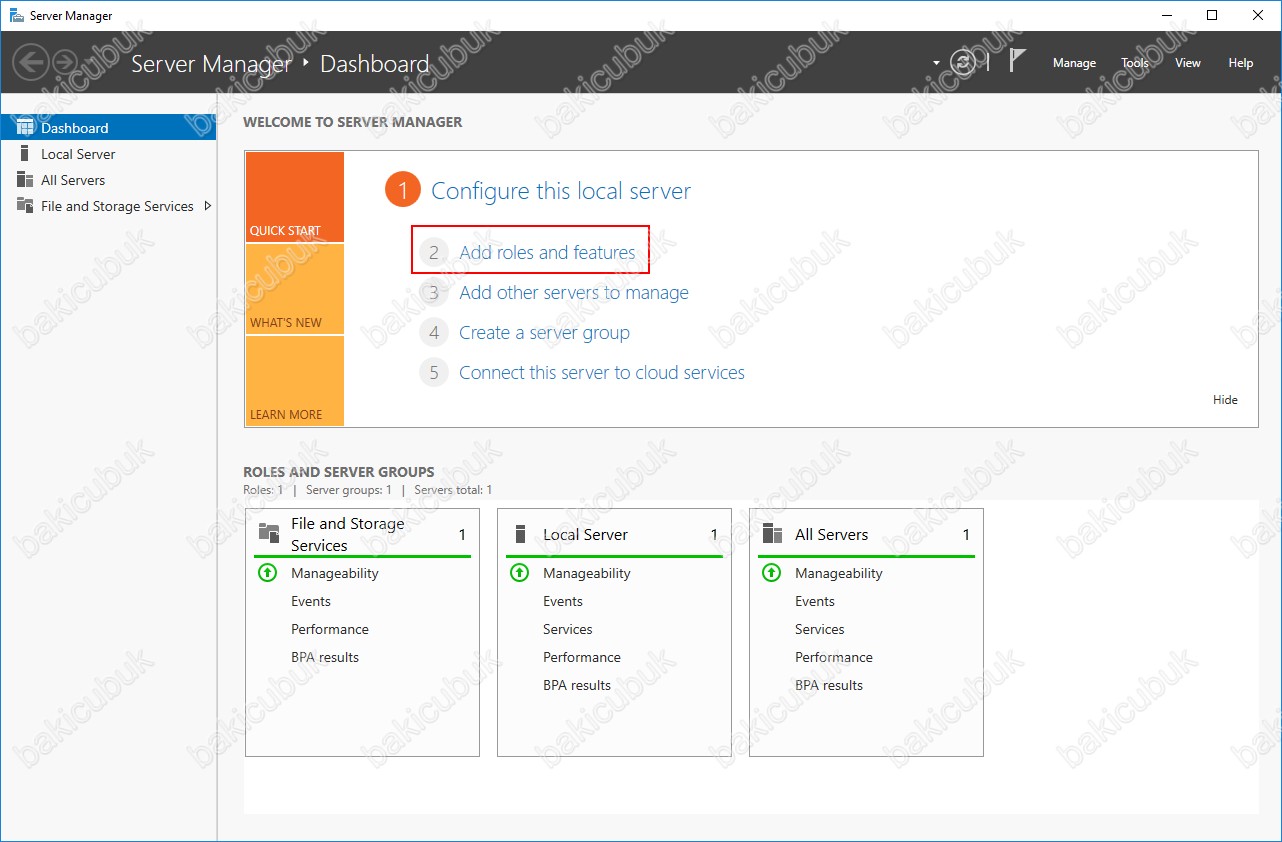Select the QUICK START tab

294,197
